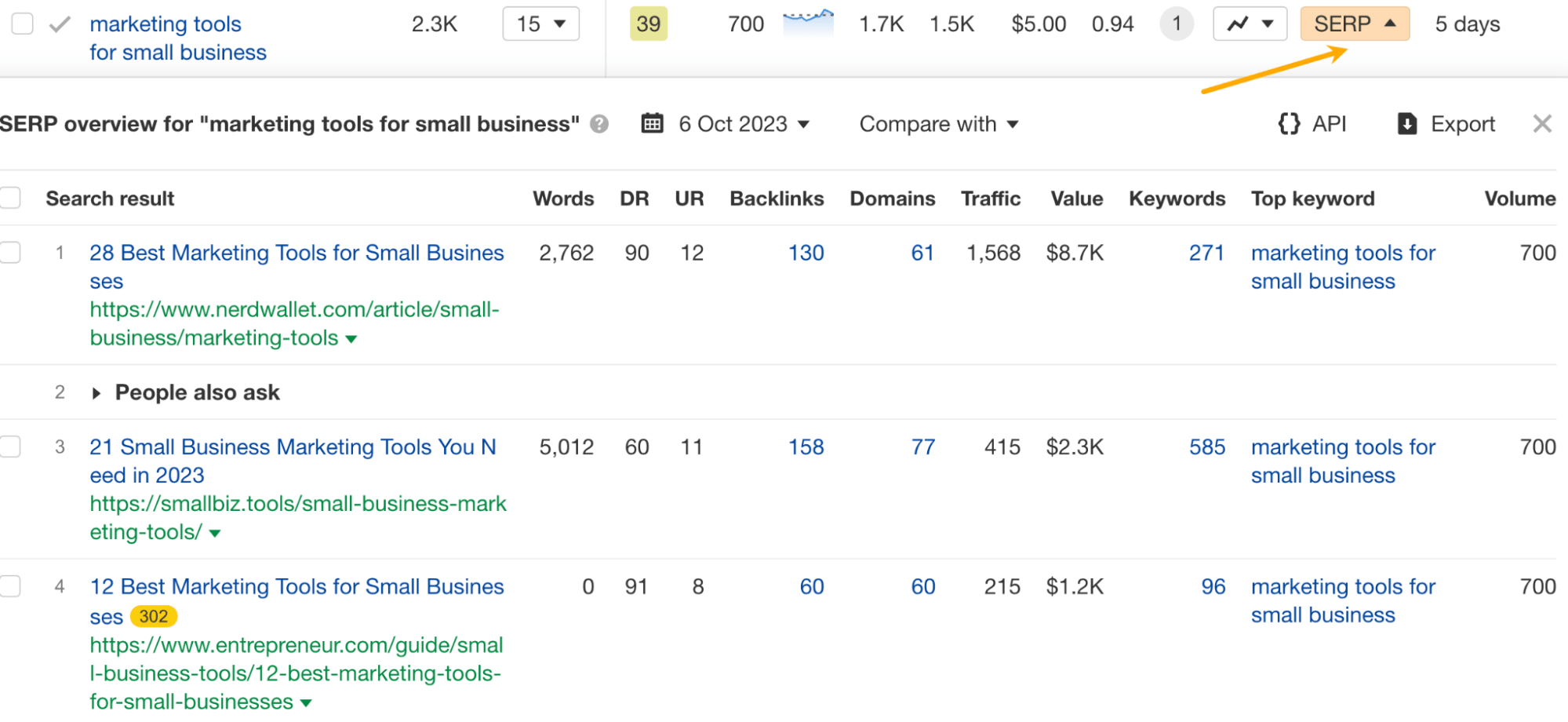Close the SERP overview panel
Screen dimensions: 1568x722
point(1541,123)
